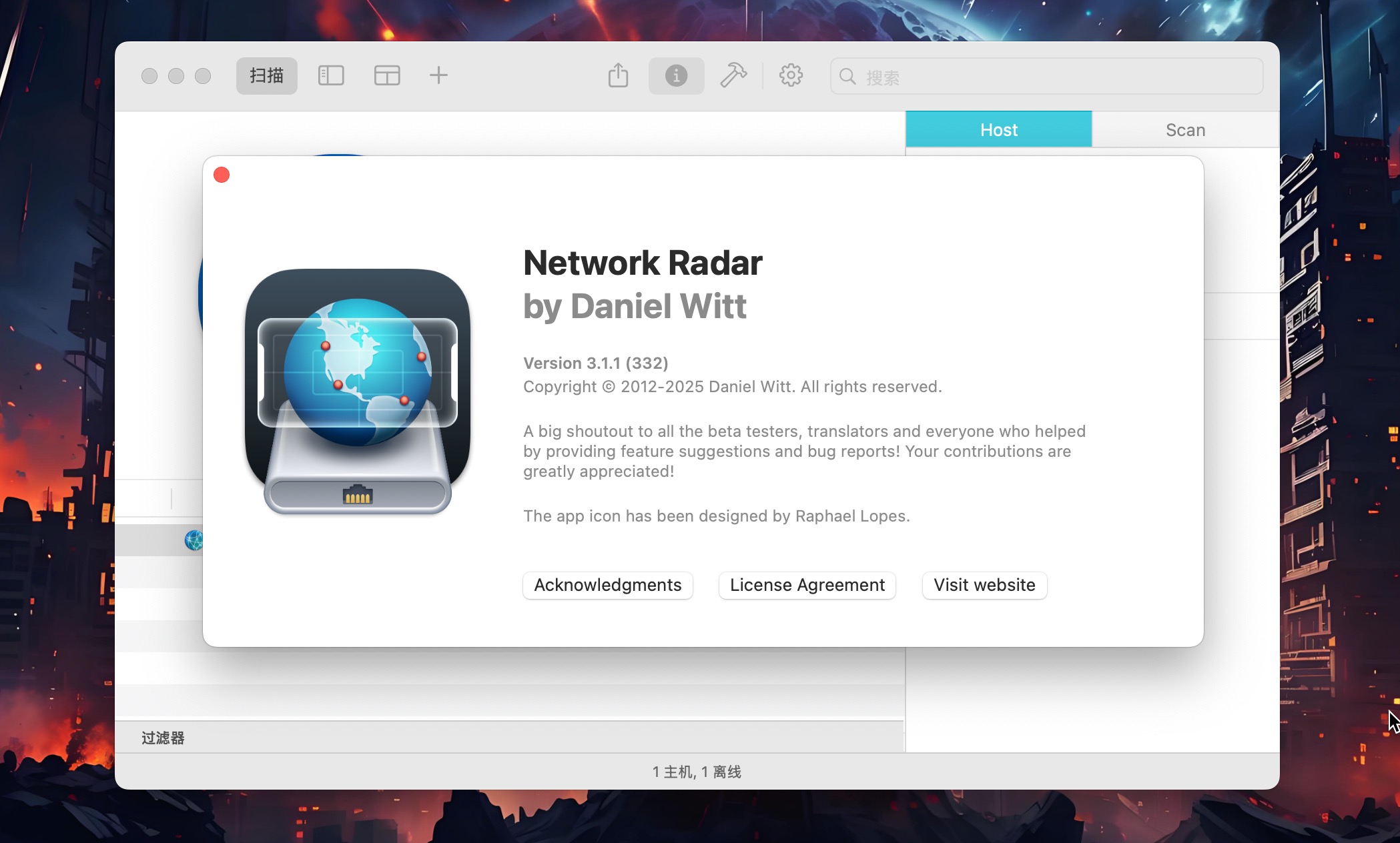Open the hammer tools icon
The height and width of the screenshot is (843, 1400).
(x=733, y=75)
